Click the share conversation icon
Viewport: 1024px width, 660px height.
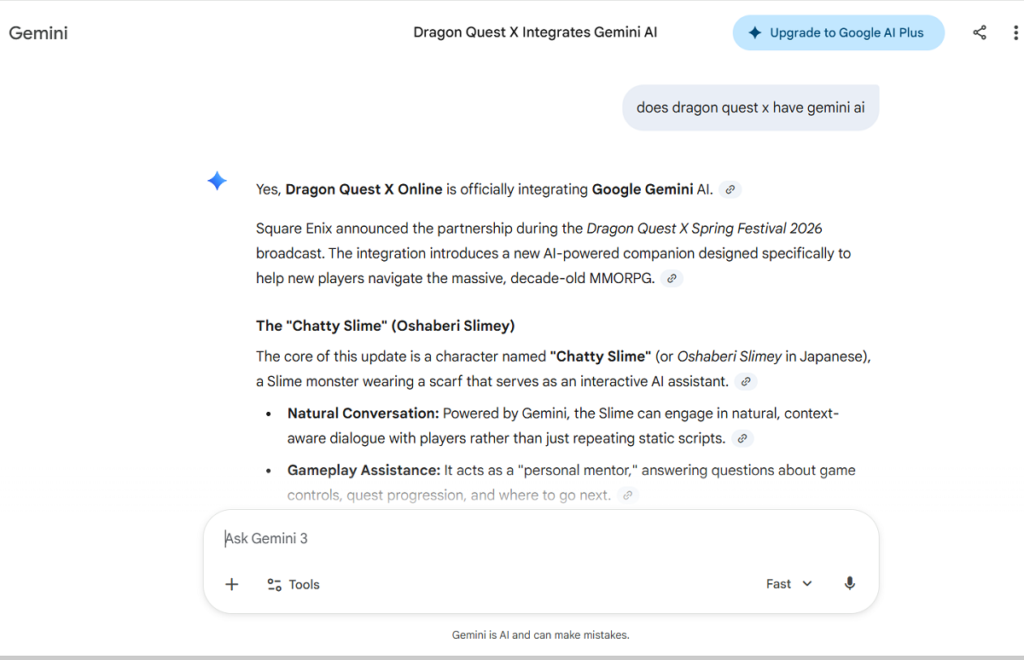(979, 33)
